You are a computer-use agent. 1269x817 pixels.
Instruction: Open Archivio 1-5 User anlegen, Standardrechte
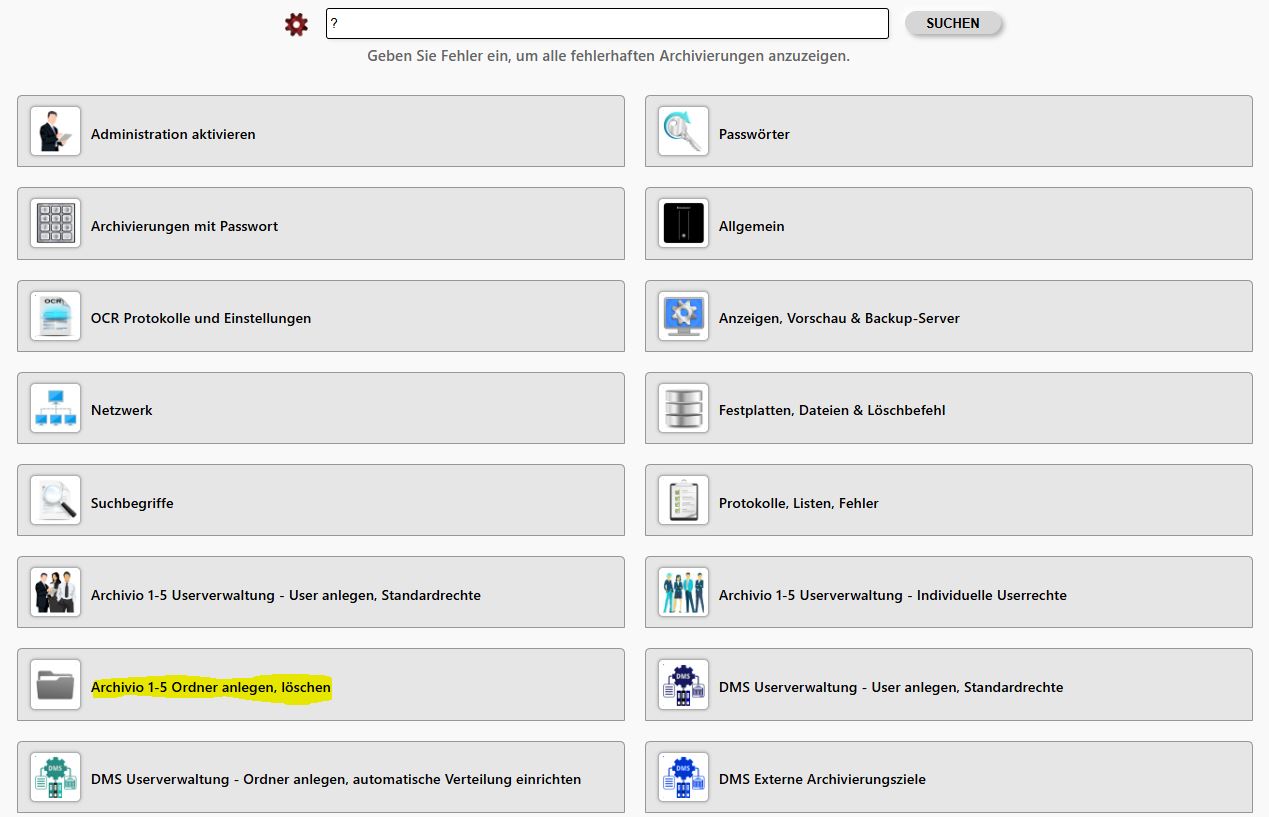[x=285, y=595]
